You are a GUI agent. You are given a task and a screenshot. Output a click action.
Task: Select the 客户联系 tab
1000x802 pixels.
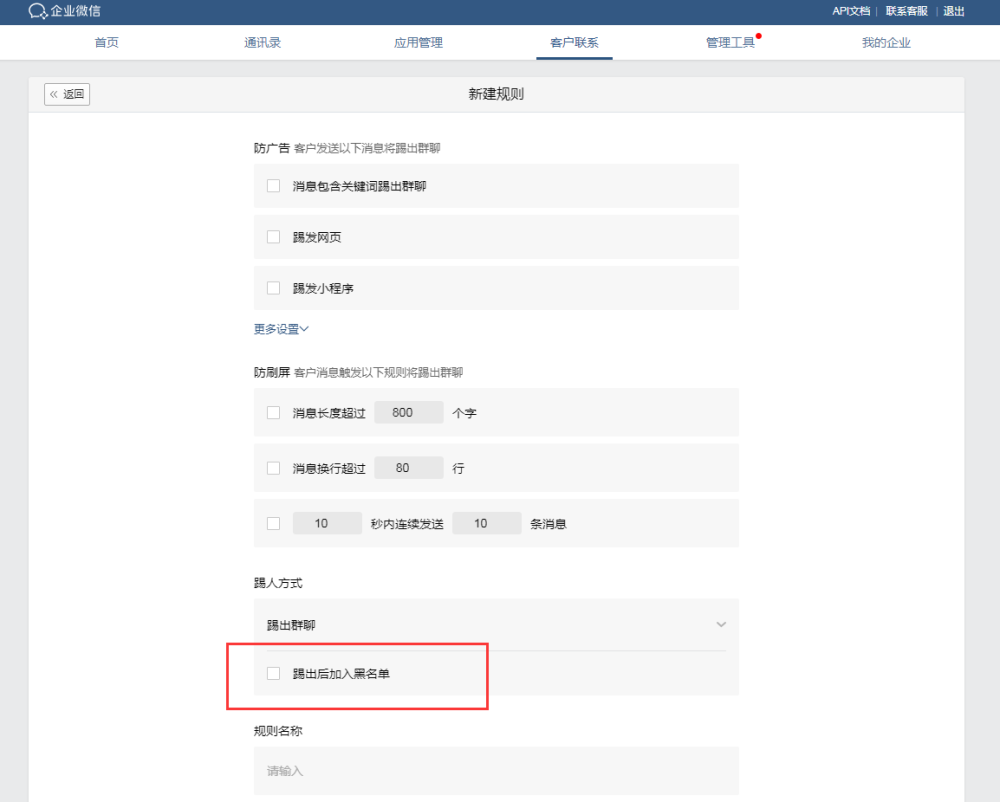pos(574,43)
